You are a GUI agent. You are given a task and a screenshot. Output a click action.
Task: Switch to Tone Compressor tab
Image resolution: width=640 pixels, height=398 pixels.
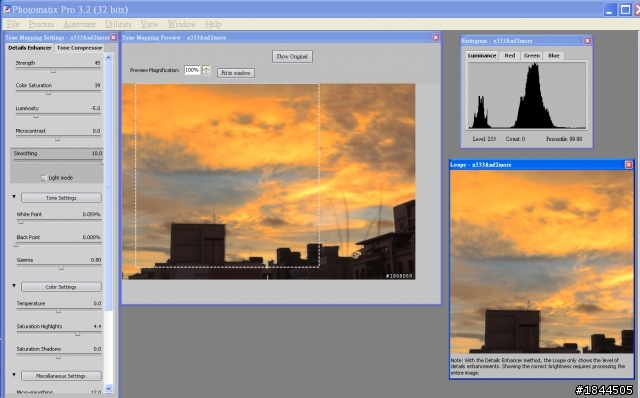[x=80, y=48]
